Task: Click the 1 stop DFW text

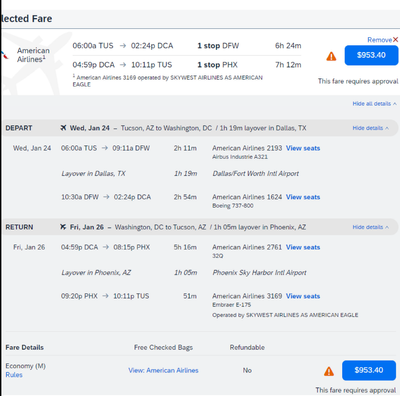Action: (218, 46)
